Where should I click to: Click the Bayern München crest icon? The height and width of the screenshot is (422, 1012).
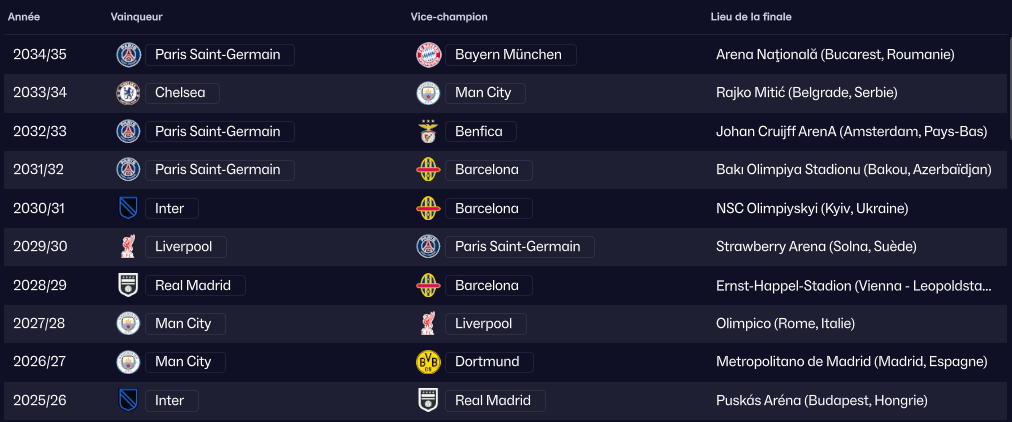coord(428,54)
